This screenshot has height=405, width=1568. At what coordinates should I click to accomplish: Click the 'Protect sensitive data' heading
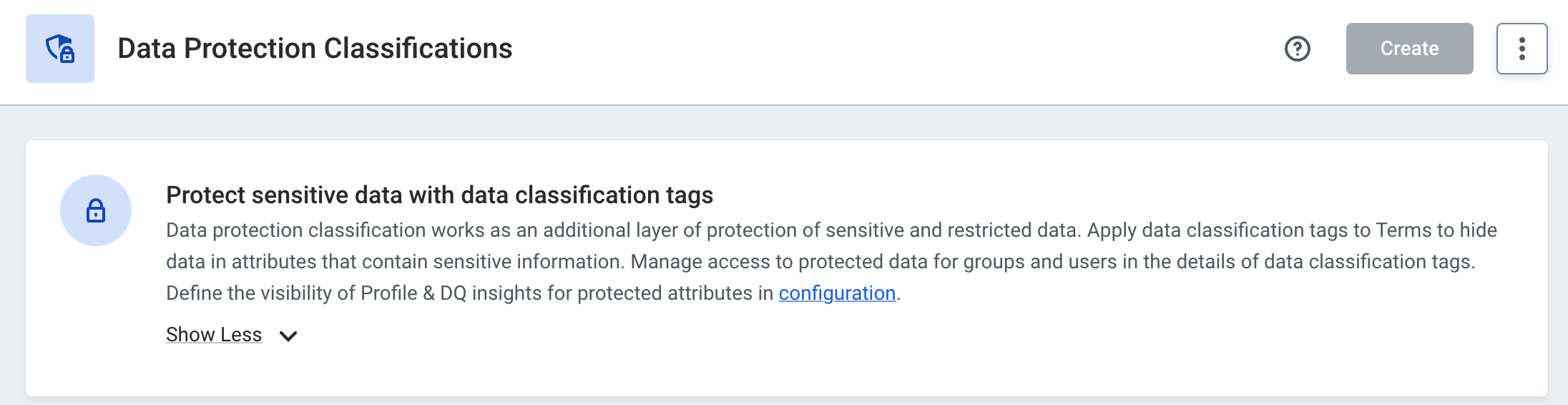[x=439, y=195]
